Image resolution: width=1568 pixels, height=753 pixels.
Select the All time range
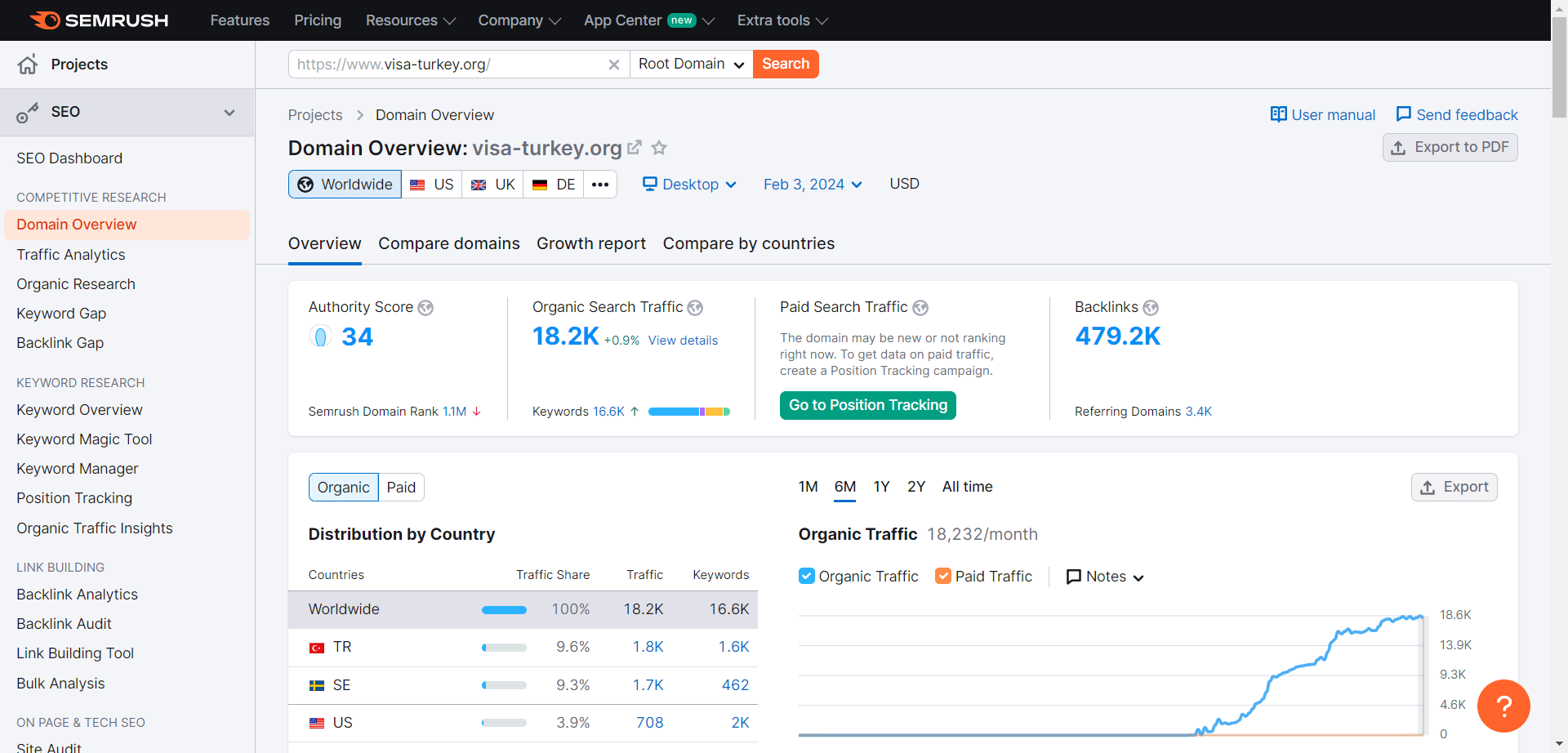[968, 487]
